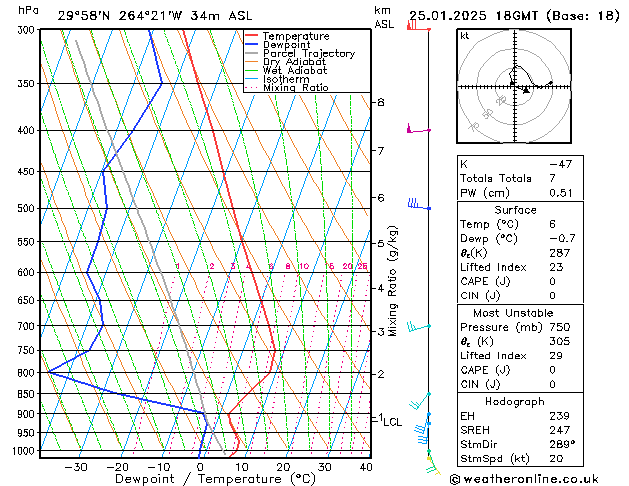Viewport: 629px width, 486px height.
Task: Click the SREH value '247'
Action: 560,430
